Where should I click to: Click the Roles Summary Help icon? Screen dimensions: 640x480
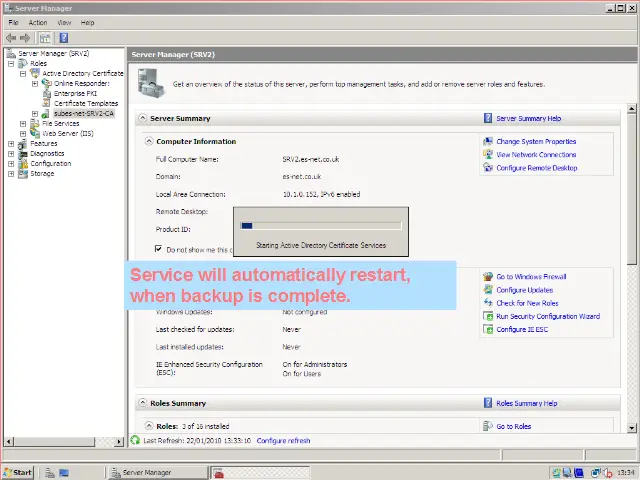[488, 403]
